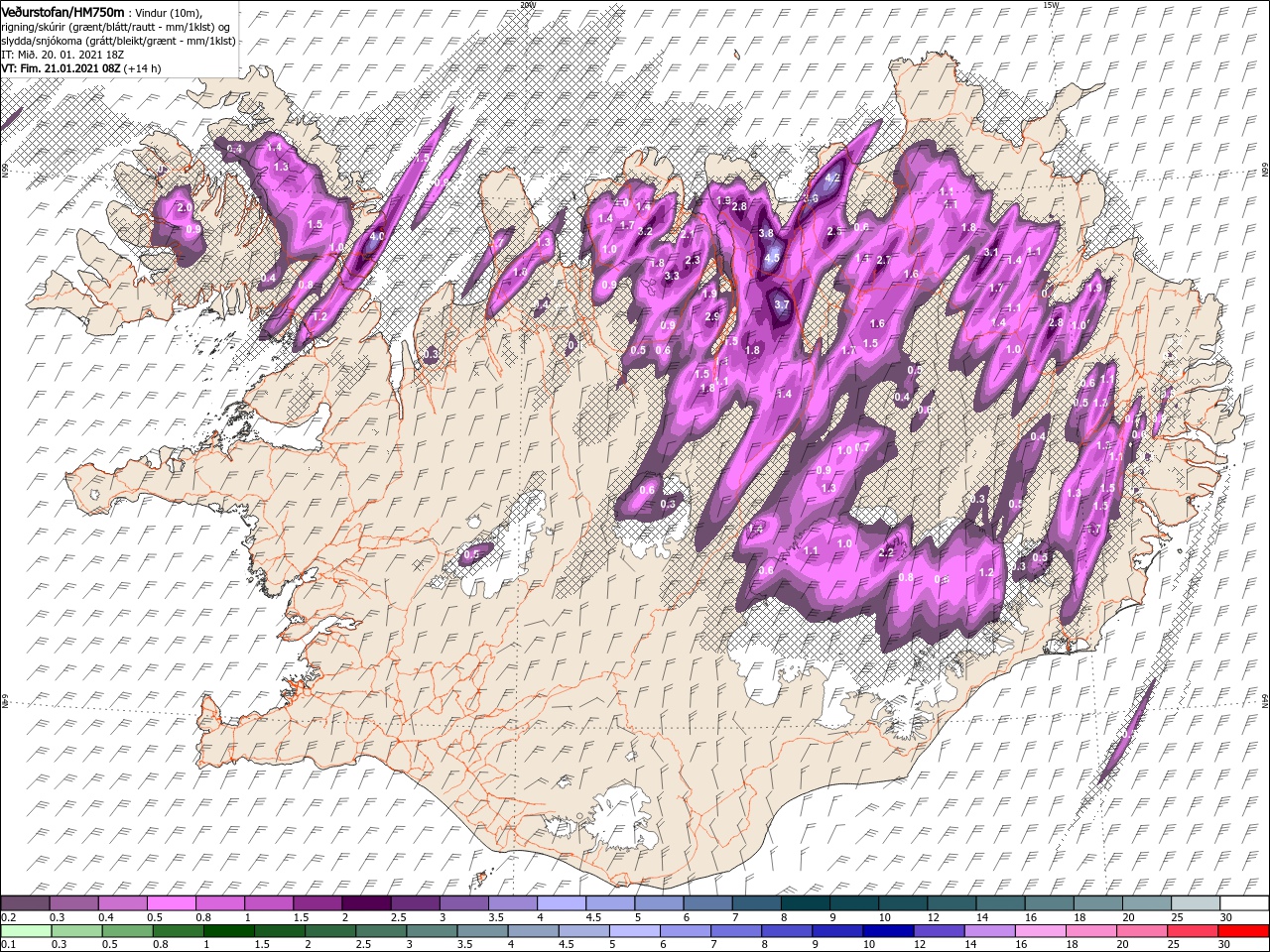This screenshot has height=952, width=1270.
Task: Click the 3.1 precipitation value in the northeast
Action: click(x=990, y=252)
